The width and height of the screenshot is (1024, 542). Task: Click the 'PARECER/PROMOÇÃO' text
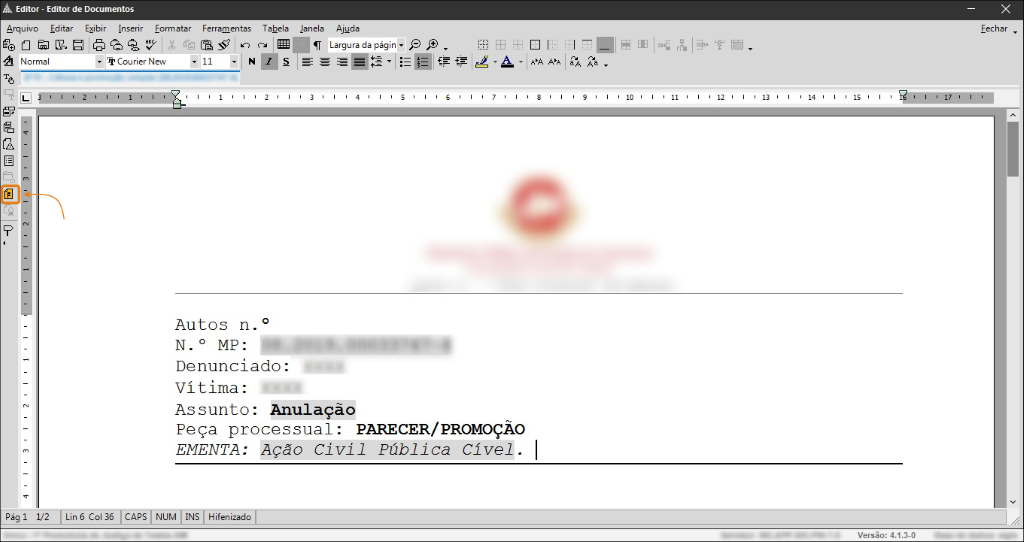coord(441,429)
